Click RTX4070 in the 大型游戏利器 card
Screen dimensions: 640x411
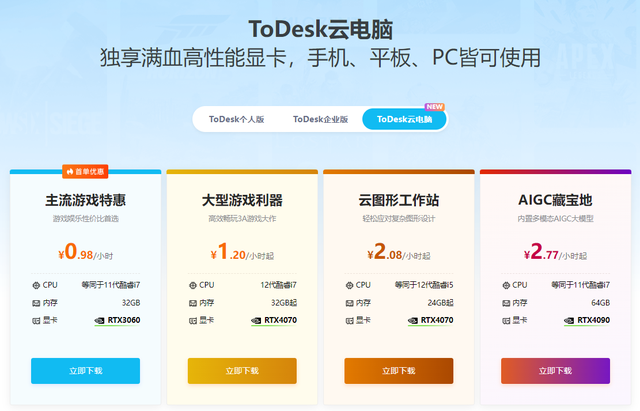280,320
